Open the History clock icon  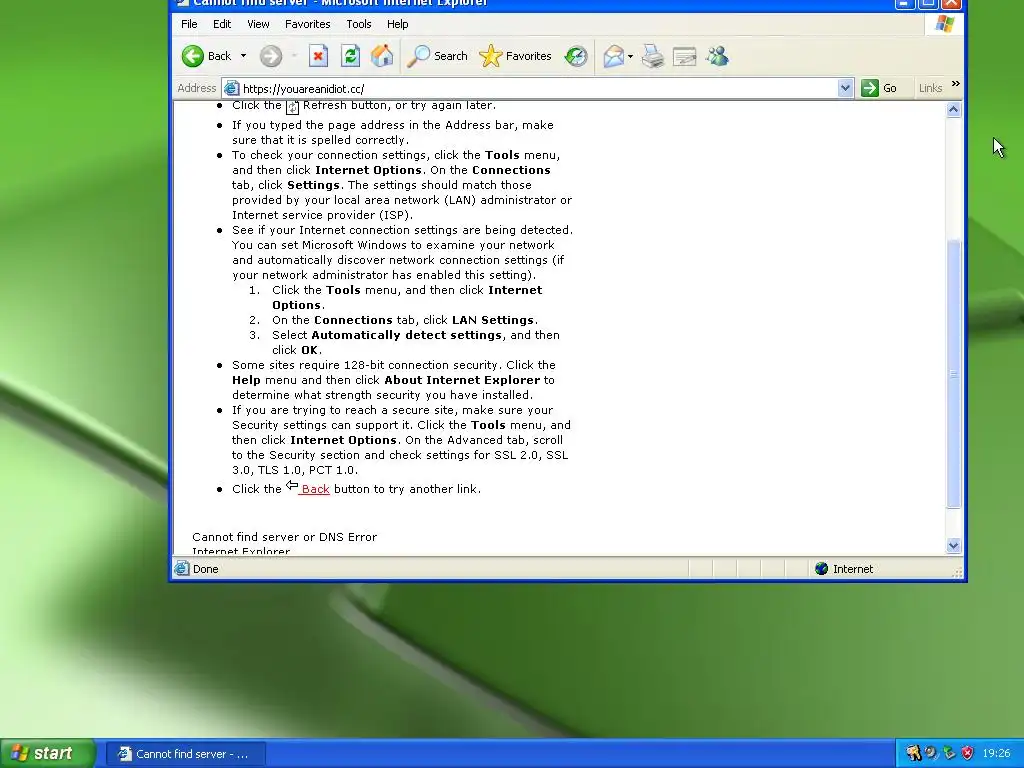pyautogui.click(x=576, y=56)
